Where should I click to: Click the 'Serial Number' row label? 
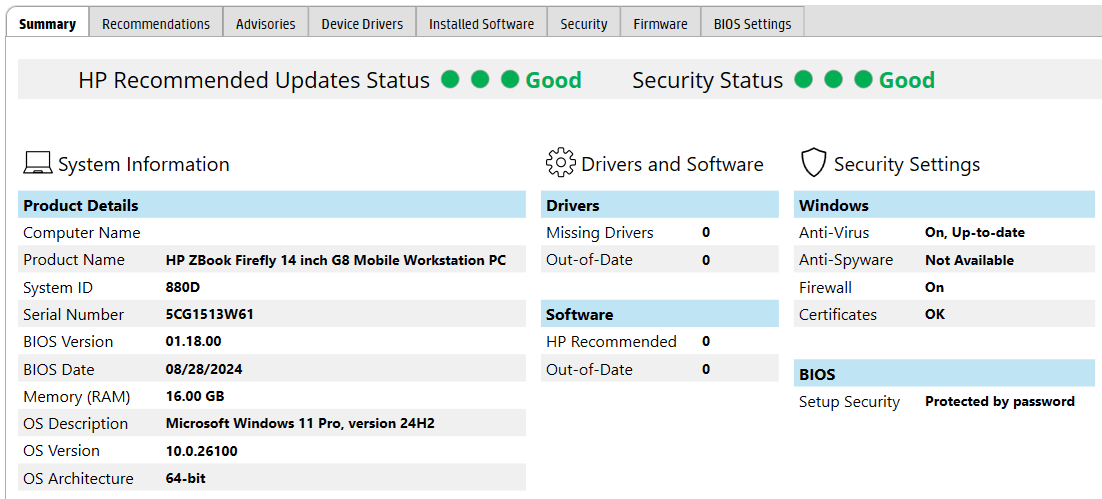[73, 315]
